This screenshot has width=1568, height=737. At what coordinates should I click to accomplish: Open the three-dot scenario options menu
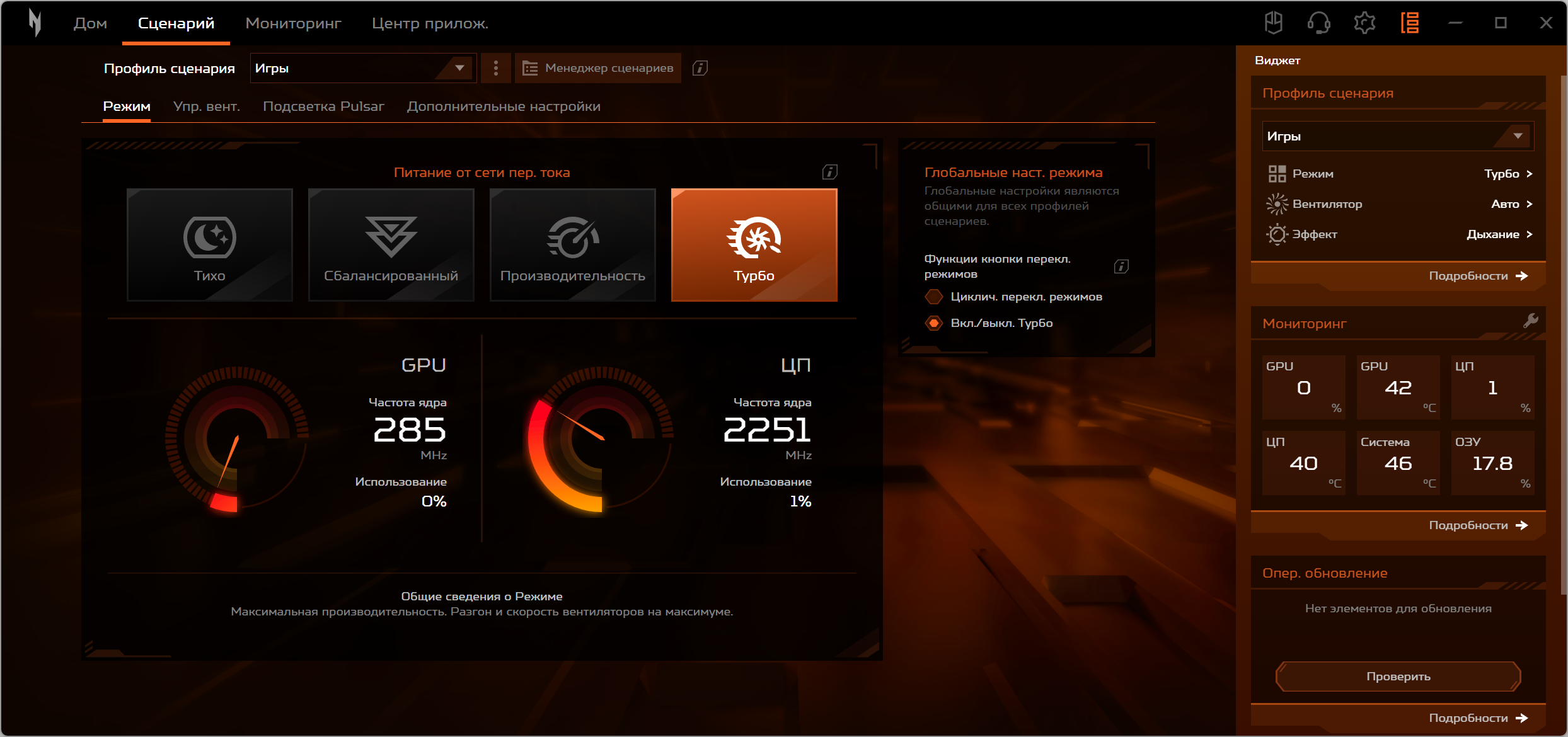[496, 68]
